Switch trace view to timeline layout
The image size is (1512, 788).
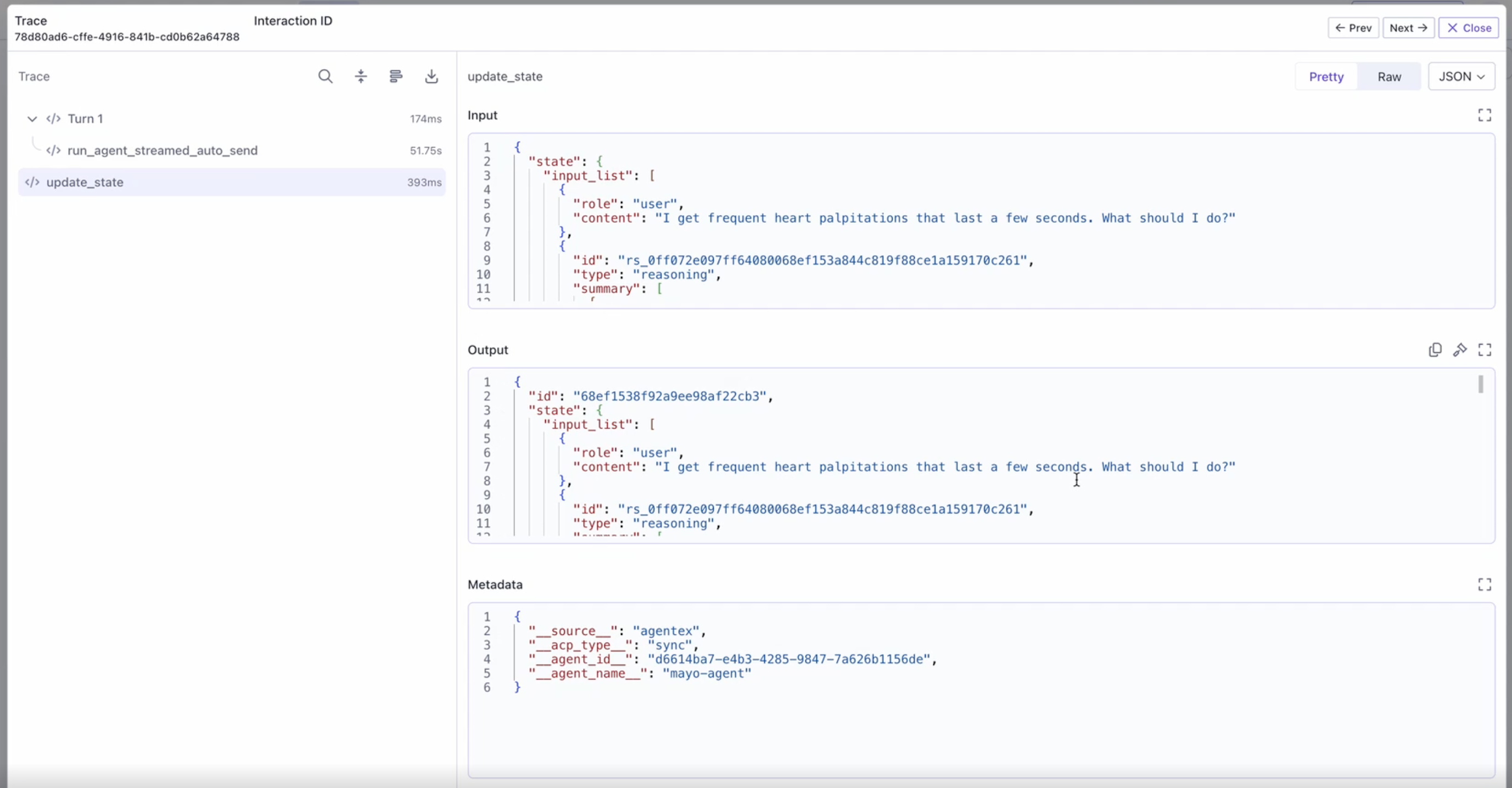396,76
